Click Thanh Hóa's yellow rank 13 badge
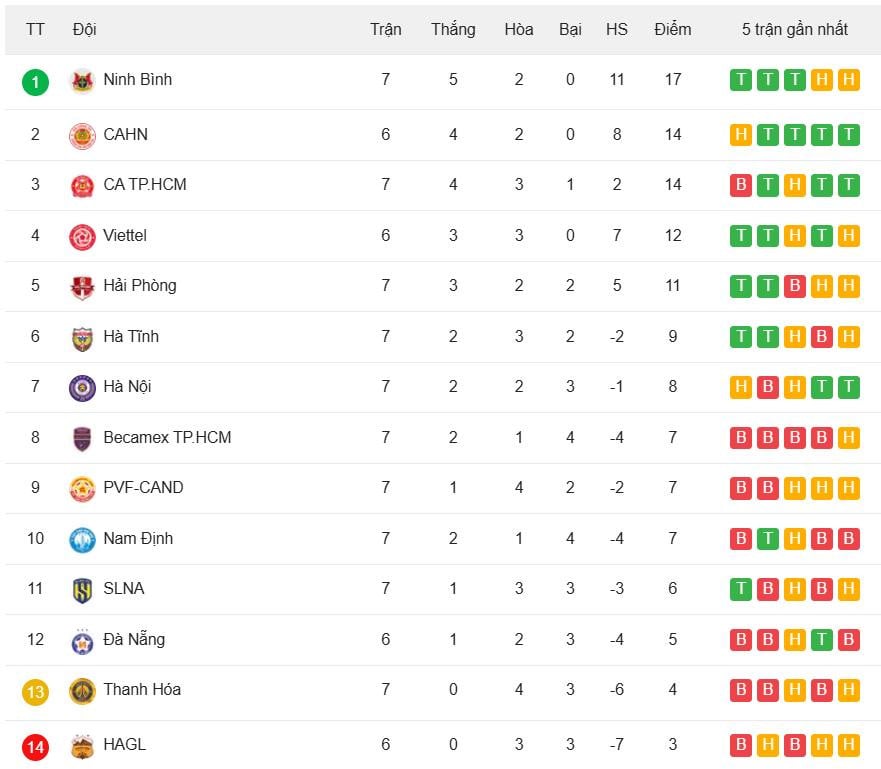Viewport: 881px width, 769px height. [x=35, y=691]
